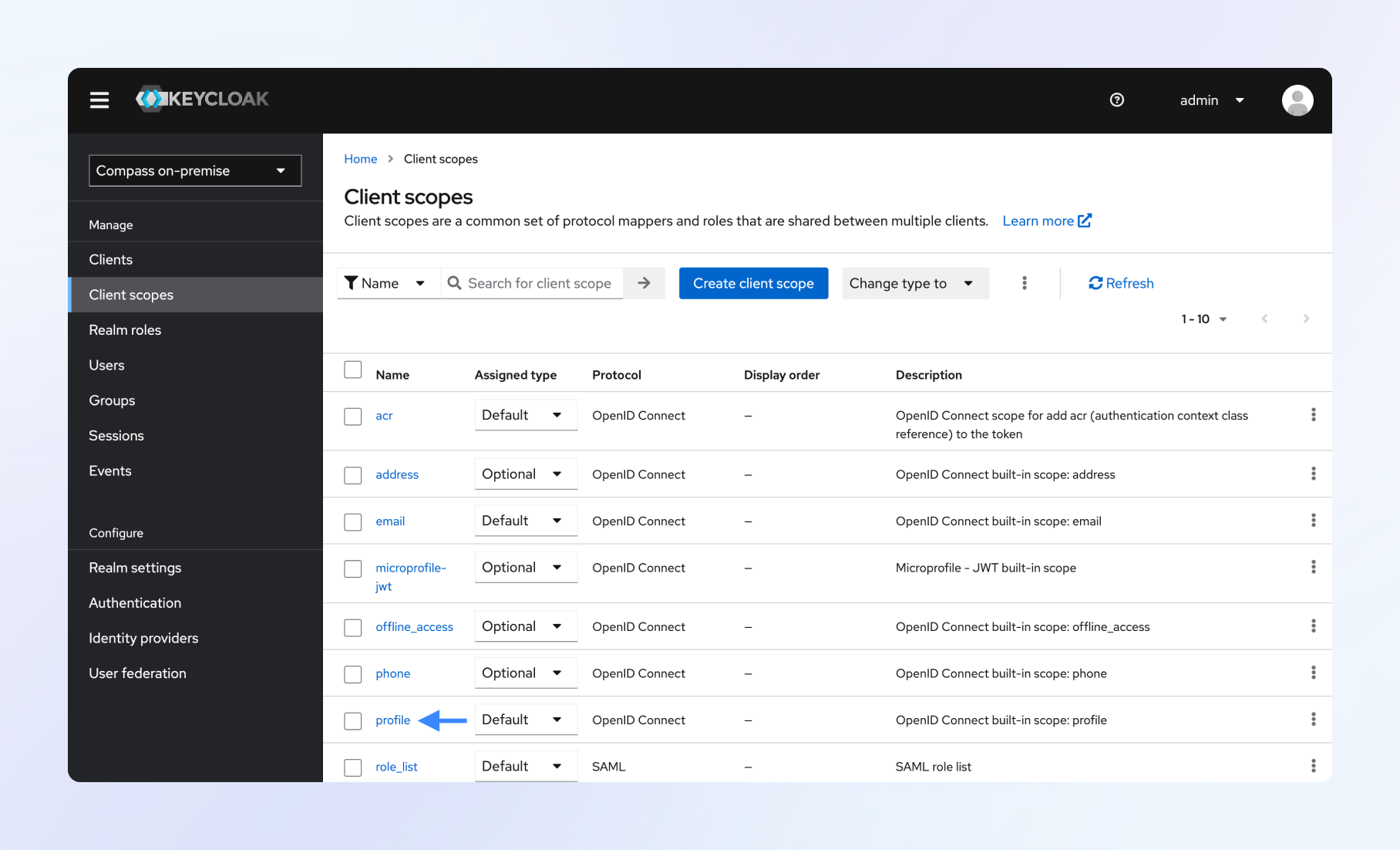Expand the Compass on-premise realm selector
1400x850 pixels.
tap(195, 170)
